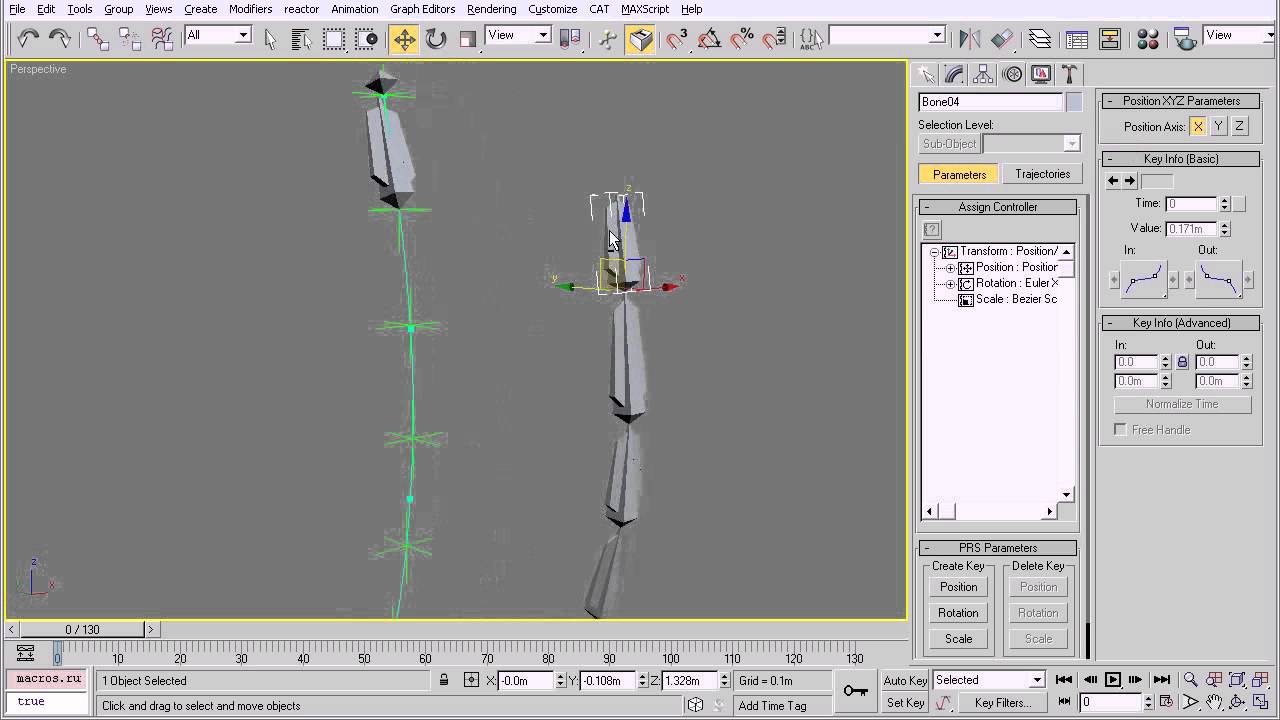Toggle the Percent Snap icon
The image size is (1280, 720).
pos(741,39)
